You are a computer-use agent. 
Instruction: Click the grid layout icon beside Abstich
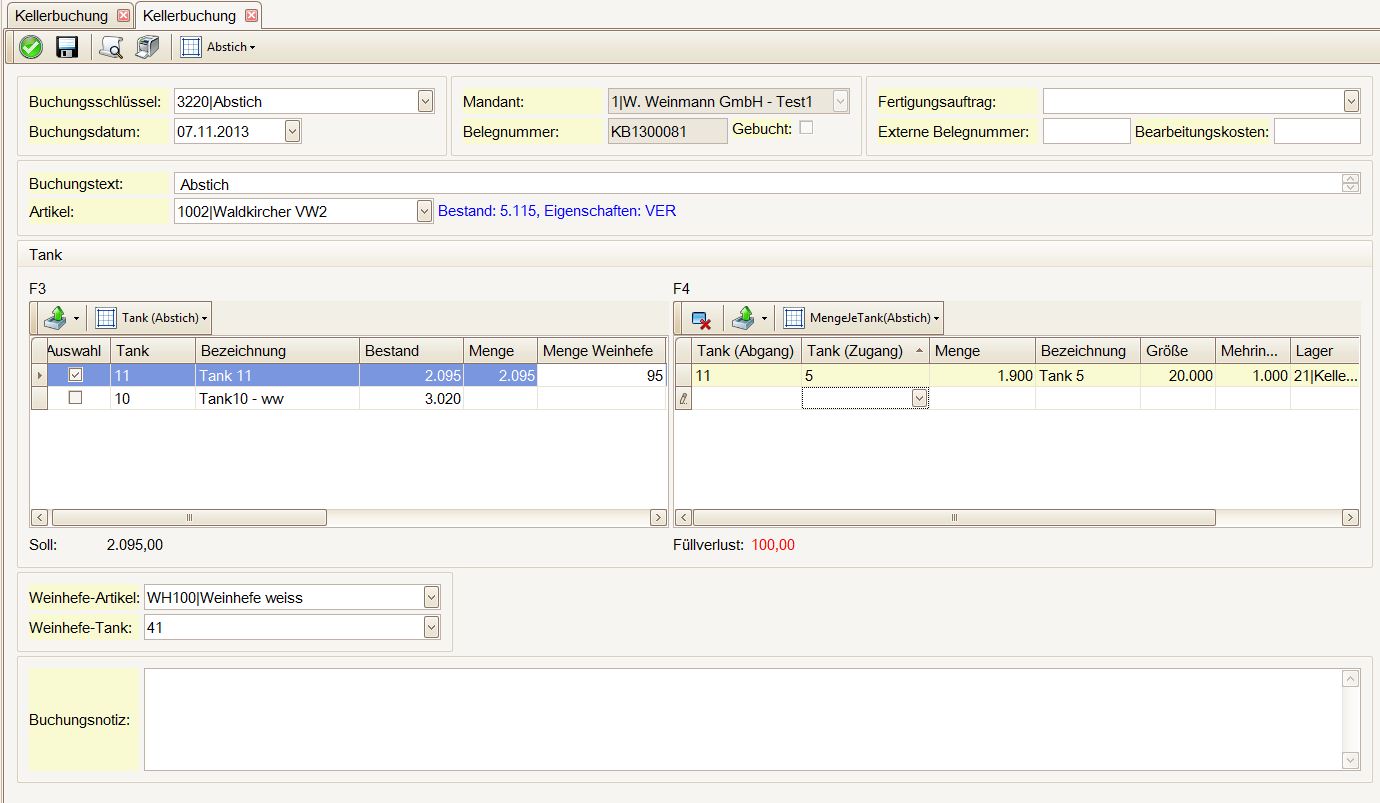click(x=191, y=47)
